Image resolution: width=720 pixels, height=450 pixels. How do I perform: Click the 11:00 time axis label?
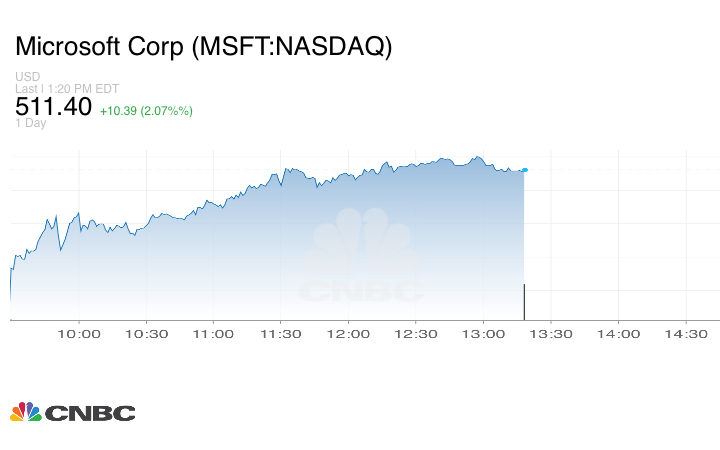pos(213,334)
